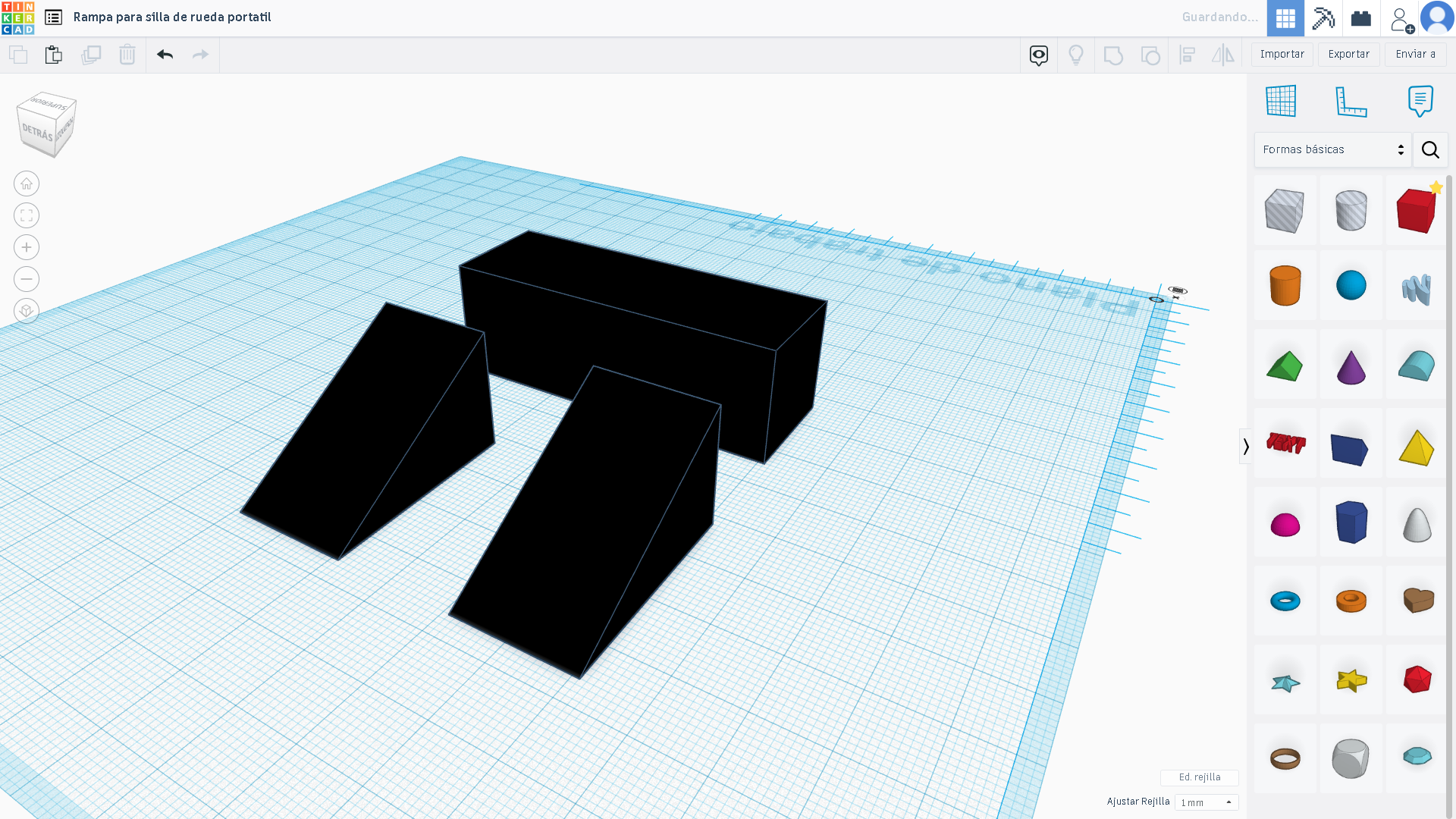Open the Bricks mode
Image resolution: width=1456 pixels, height=819 pixels.
[1361, 18]
